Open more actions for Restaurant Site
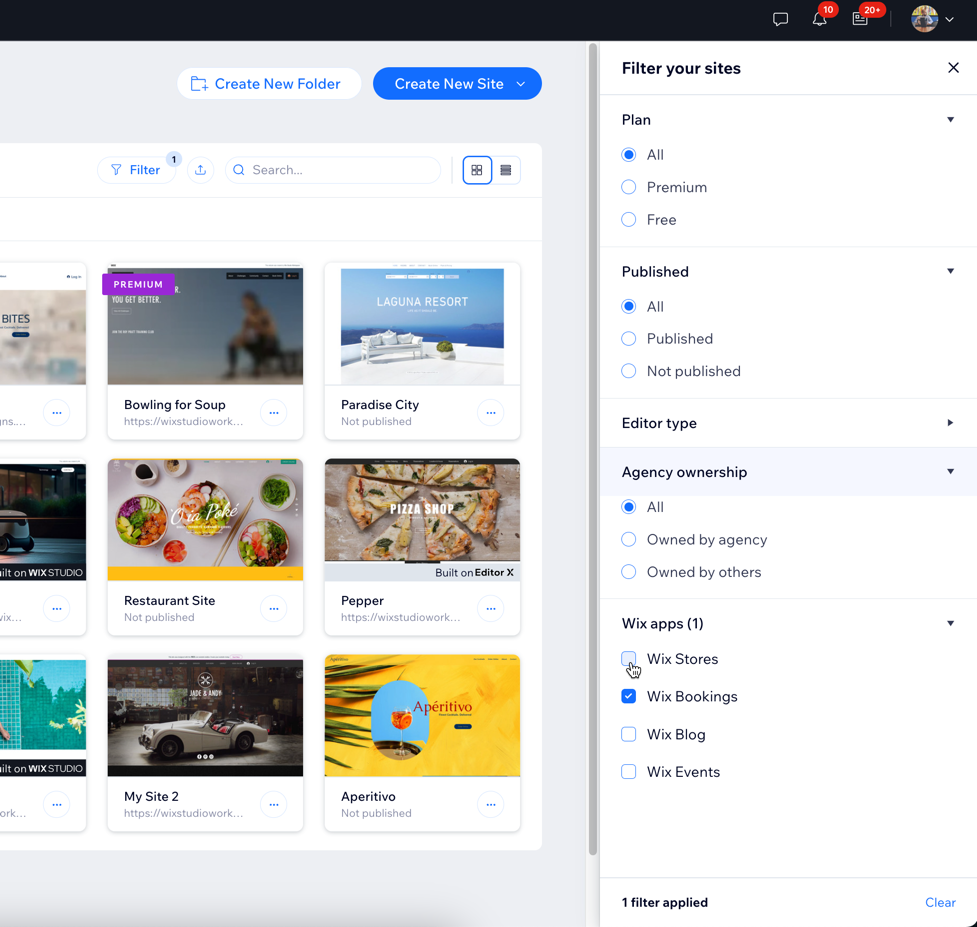 (274, 609)
